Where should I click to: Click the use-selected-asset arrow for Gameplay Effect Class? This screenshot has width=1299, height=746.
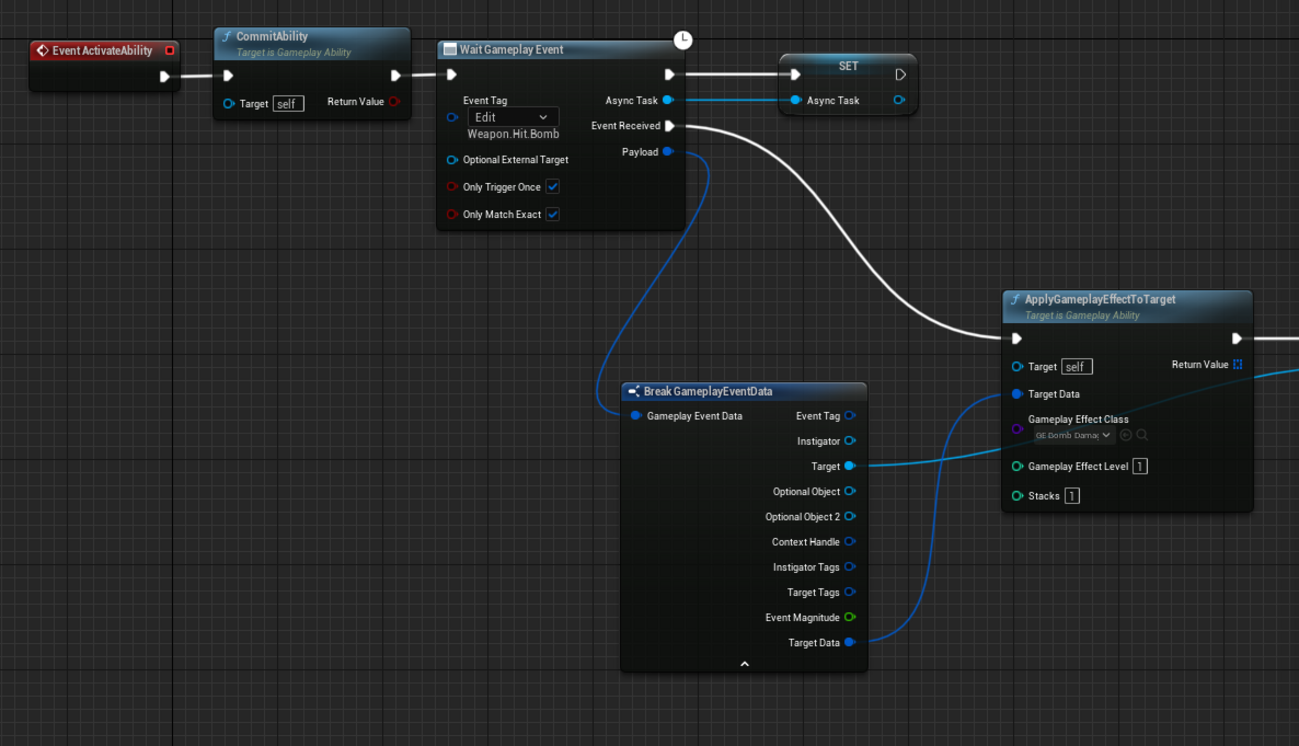click(x=1126, y=435)
